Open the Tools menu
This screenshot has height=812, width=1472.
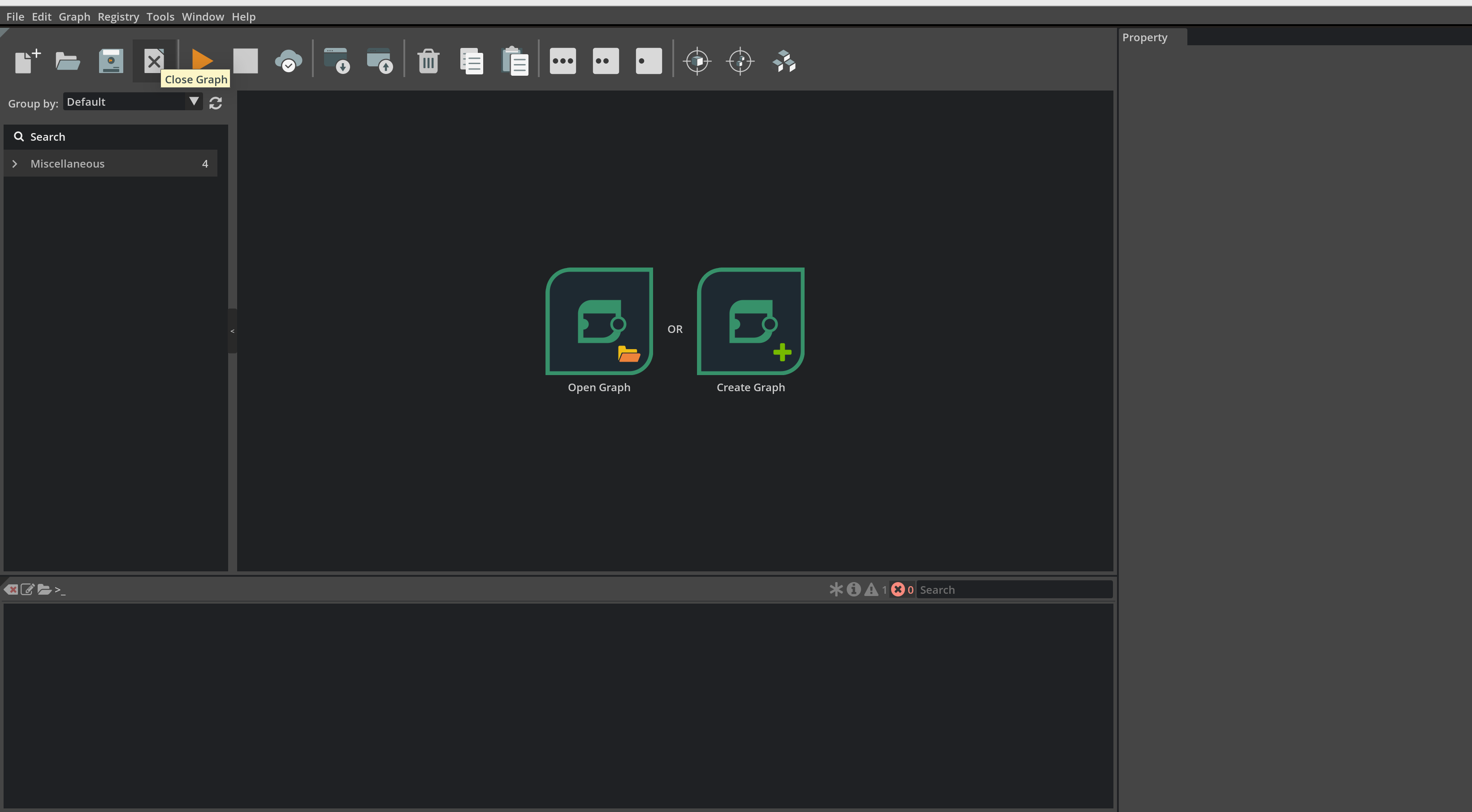[160, 17]
